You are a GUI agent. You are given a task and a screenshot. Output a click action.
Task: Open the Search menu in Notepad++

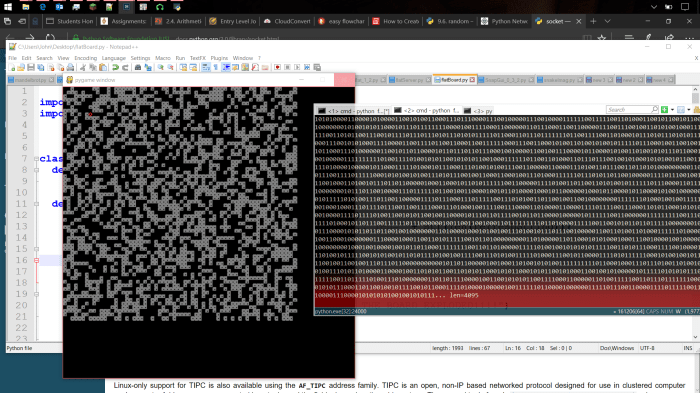tap(44, 58)
